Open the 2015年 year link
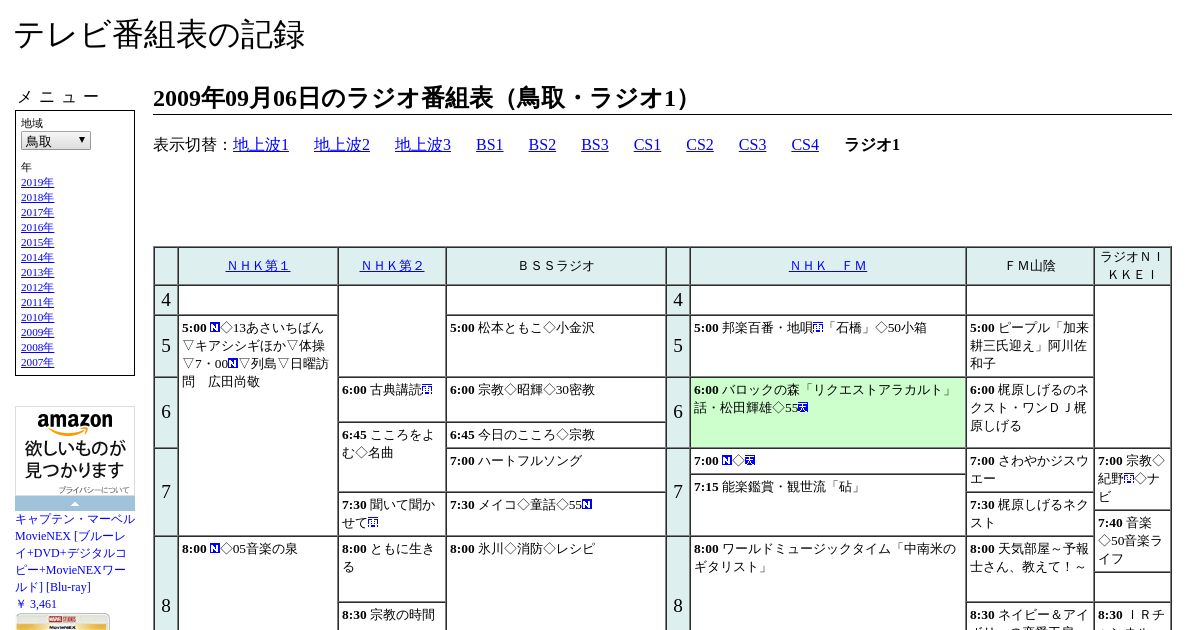The height and width of the screenshot is (630, 1200). [x=37, y=242]
